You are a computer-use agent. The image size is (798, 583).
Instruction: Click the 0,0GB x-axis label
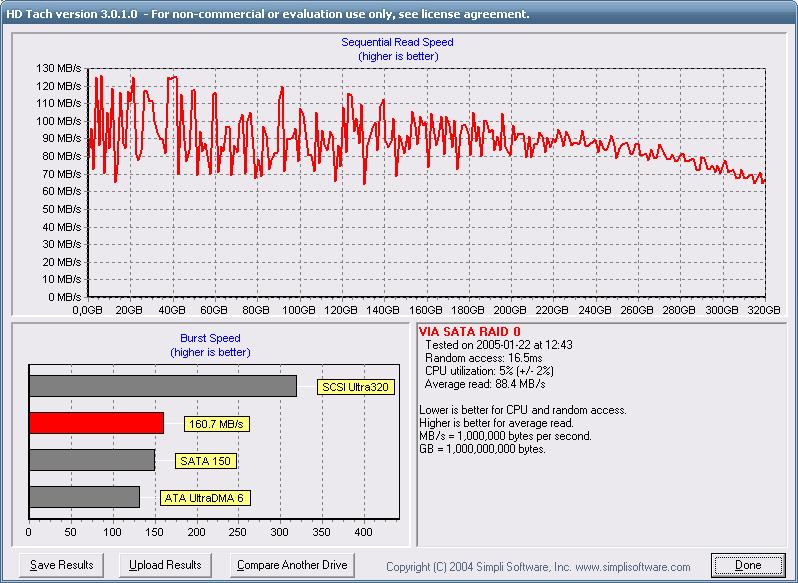[x=88, y=310]
